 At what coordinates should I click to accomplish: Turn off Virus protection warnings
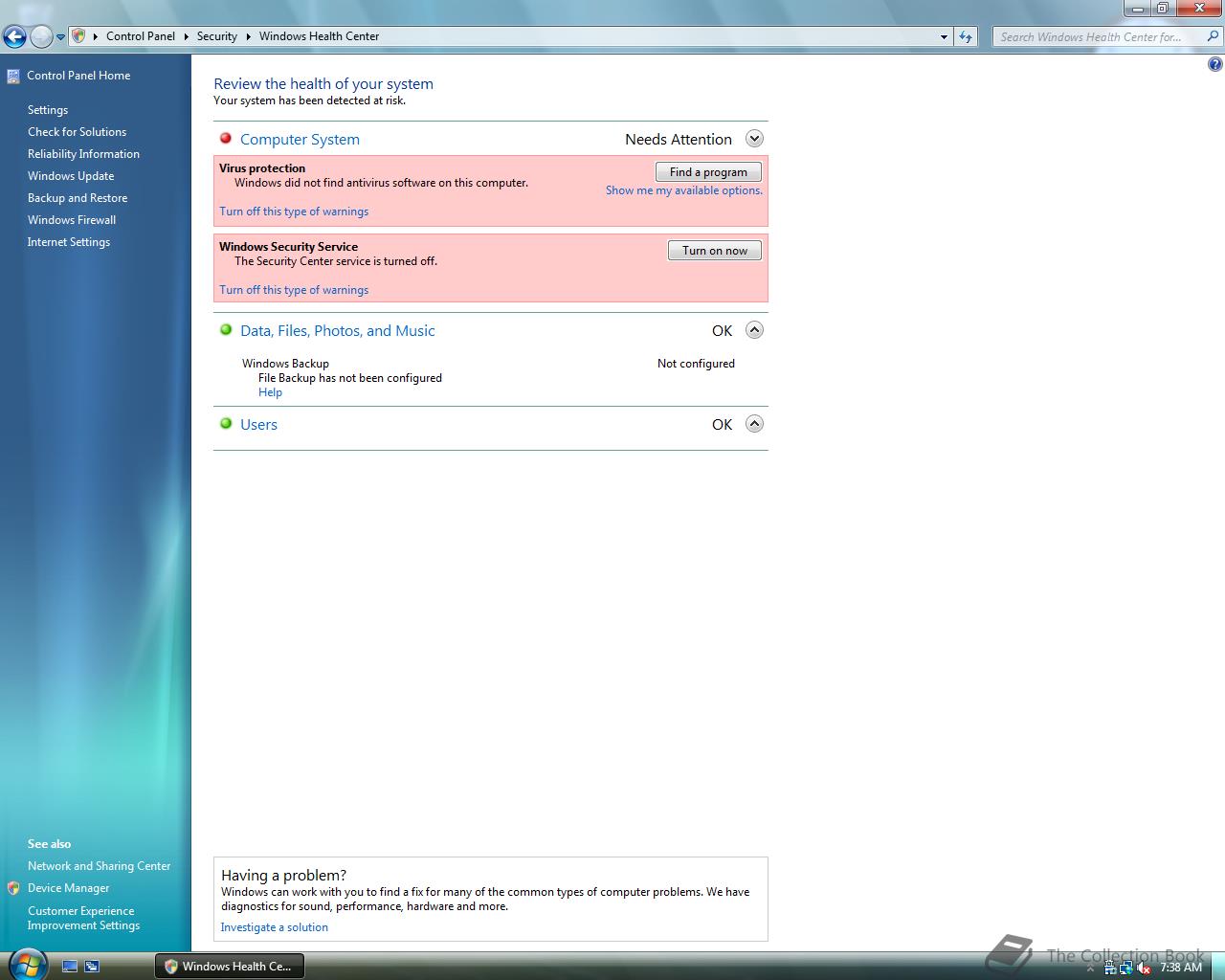(x=294, y=212)
